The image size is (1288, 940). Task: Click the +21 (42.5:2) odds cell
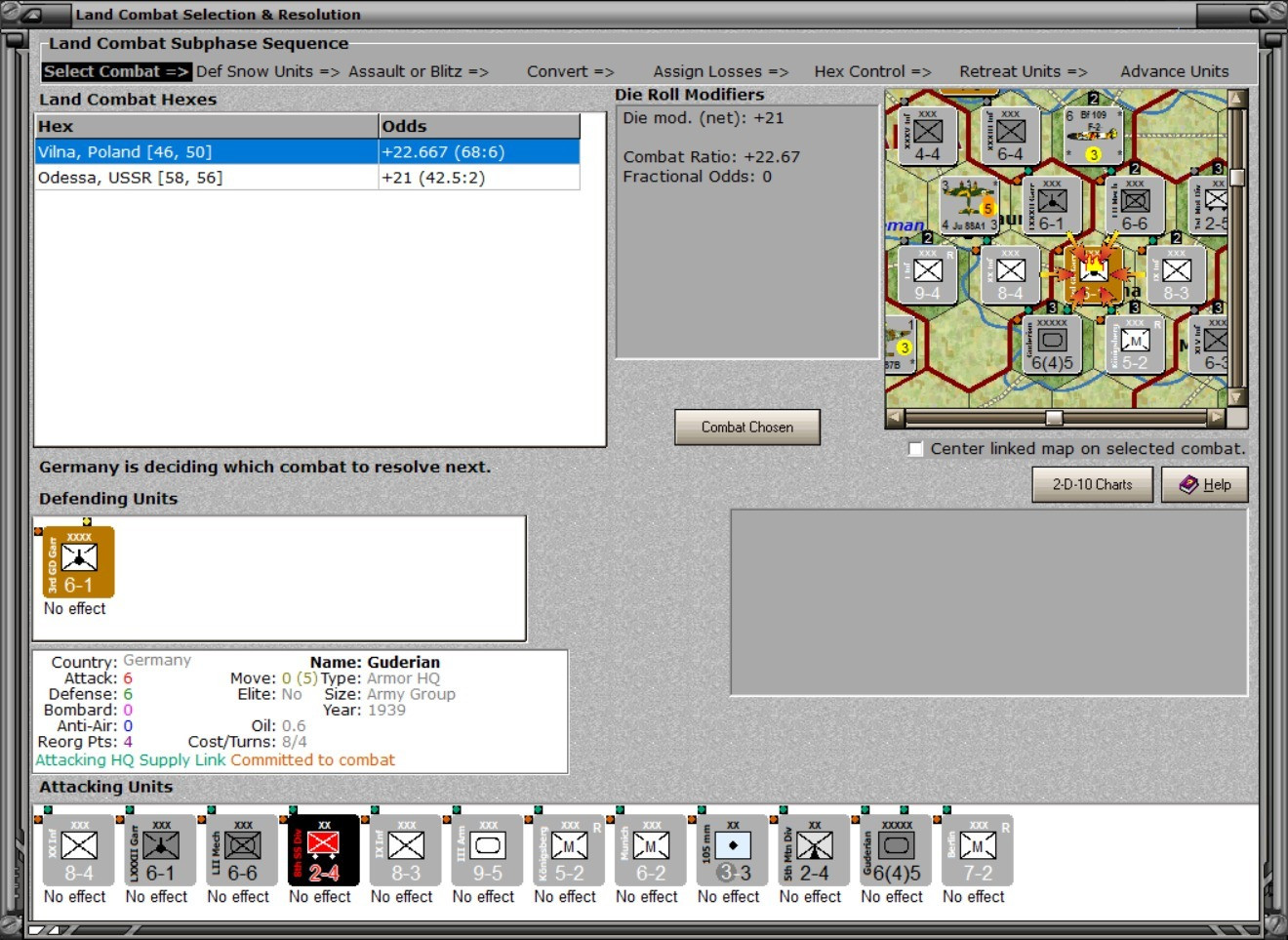479,178
